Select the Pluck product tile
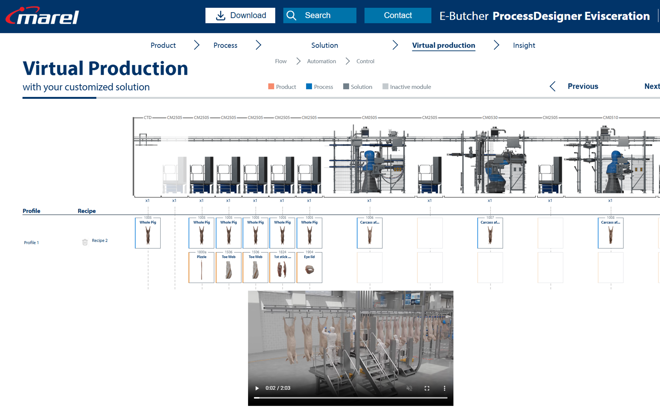This screenshot has width=660, height=410. click(201, 268)
